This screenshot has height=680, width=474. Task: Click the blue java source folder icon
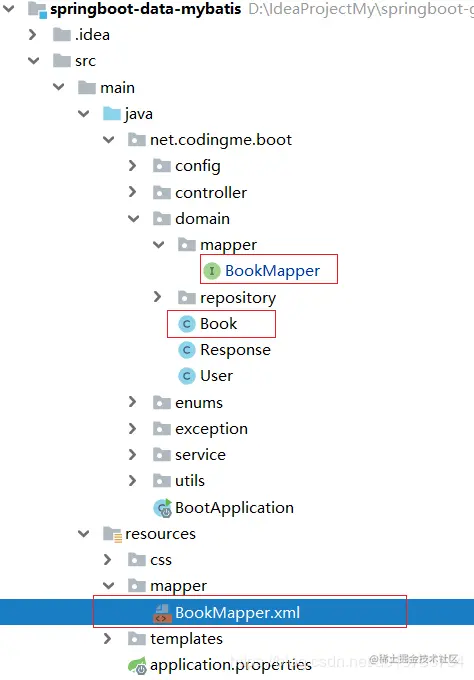tap(112, 114)
